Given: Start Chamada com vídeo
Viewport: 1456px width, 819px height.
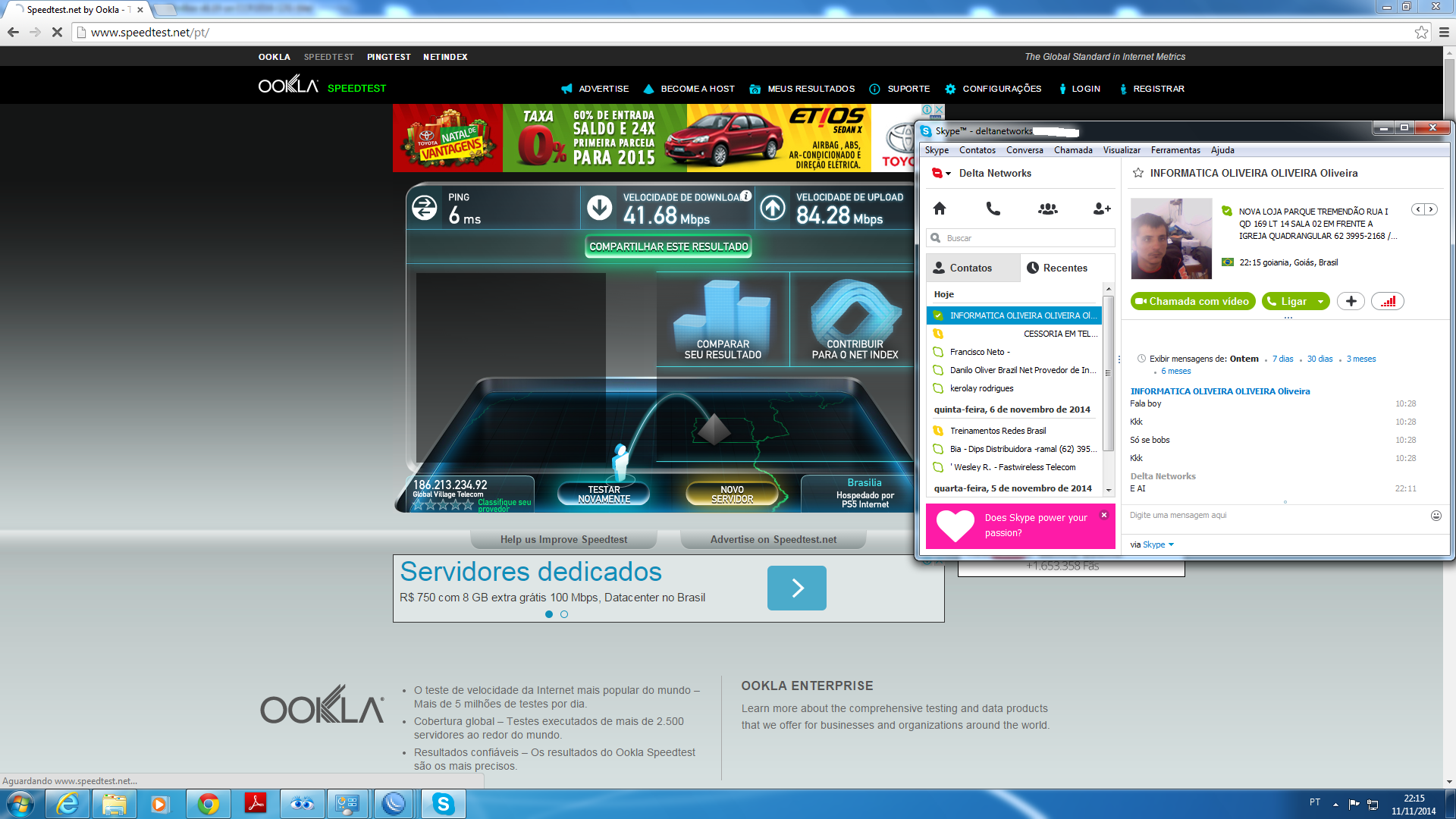Looking at the screenshot, I should pos(1192,301).
